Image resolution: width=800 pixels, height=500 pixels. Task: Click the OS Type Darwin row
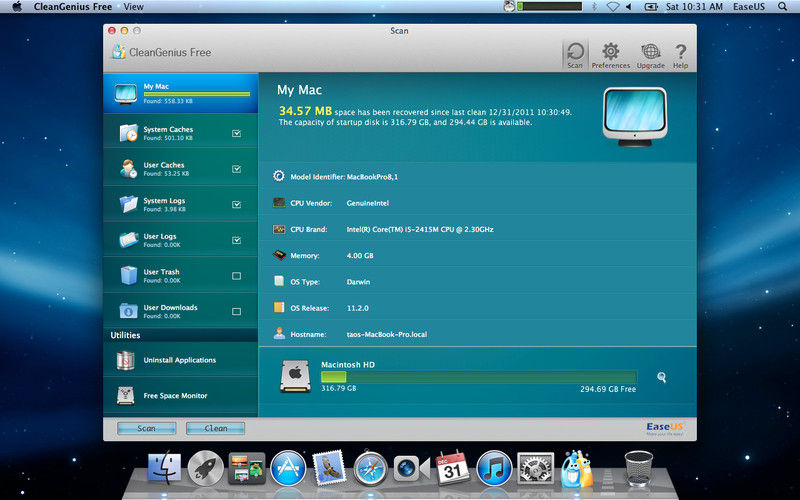[x=478, y=282]
